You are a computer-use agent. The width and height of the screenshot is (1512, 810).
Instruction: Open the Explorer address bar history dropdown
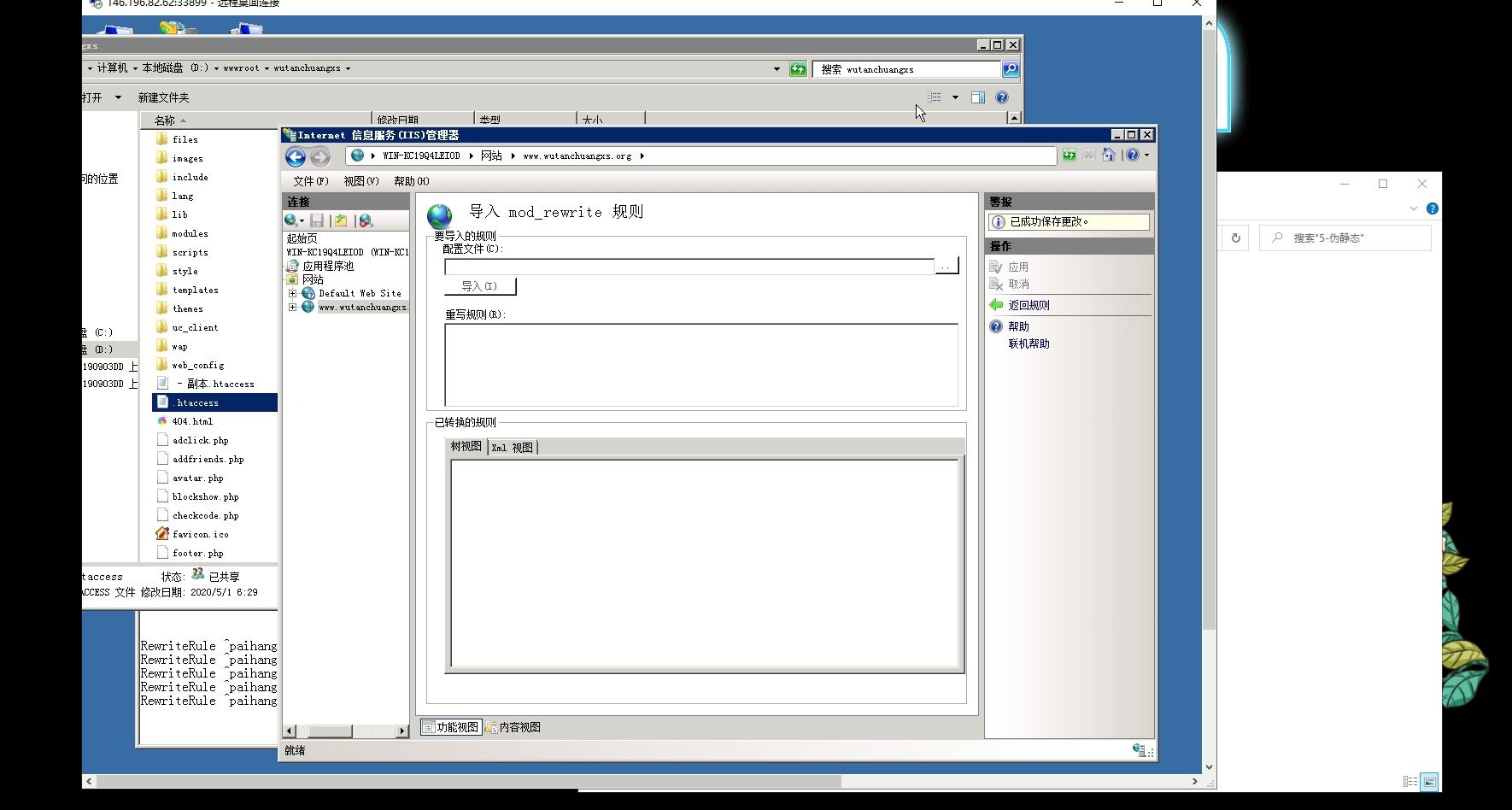click(x=777, y=69)
